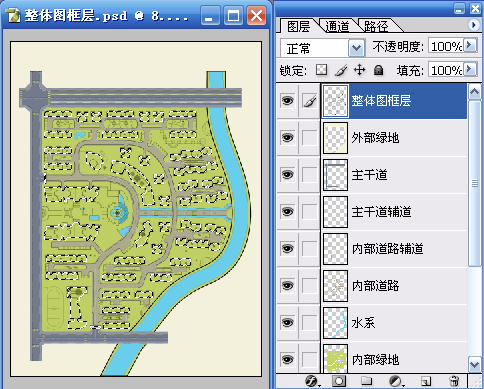Hide the 整体图框层 layer

(x=288, y=101)
